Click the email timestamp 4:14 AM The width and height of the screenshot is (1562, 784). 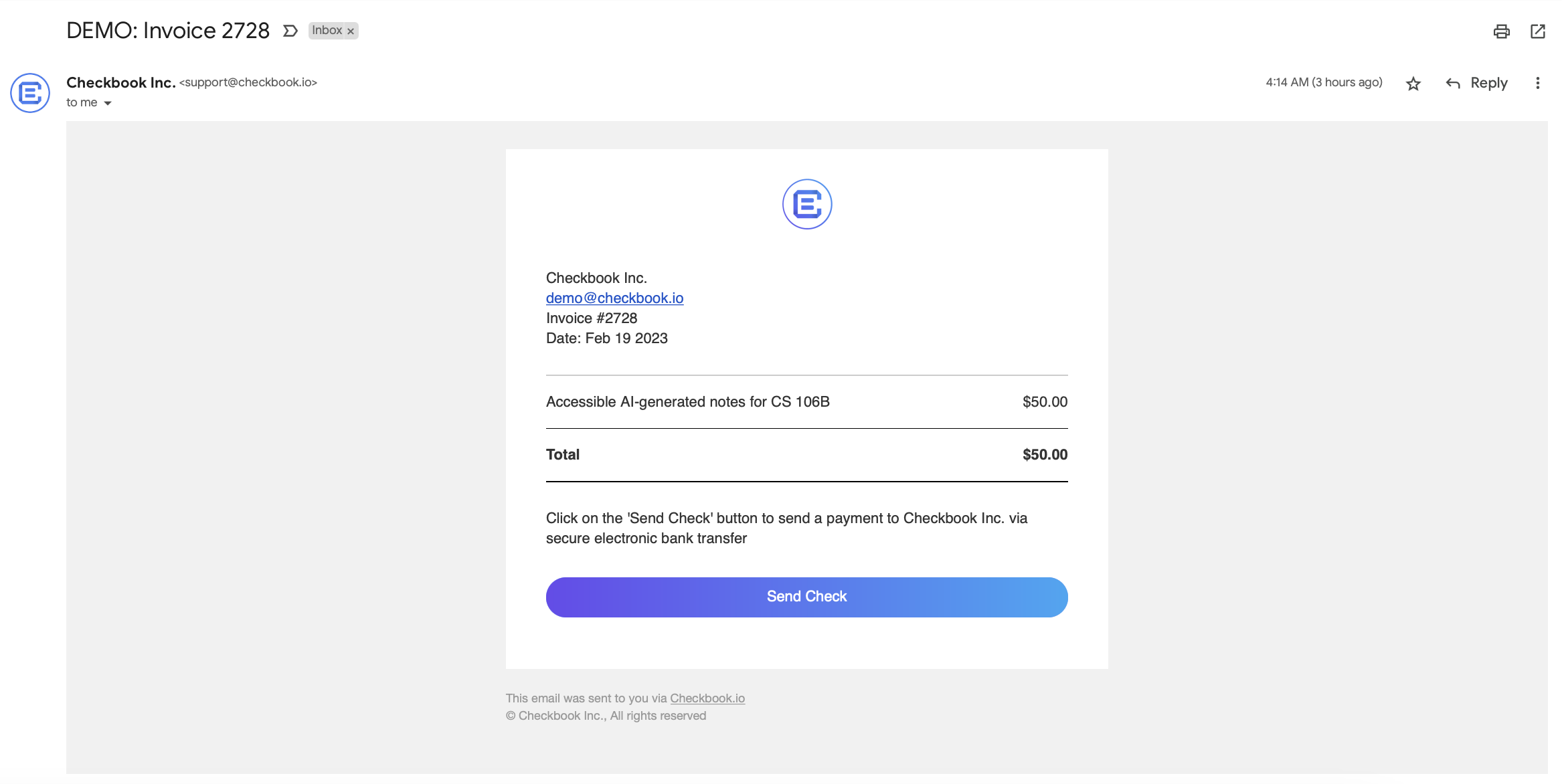click(1323, 82)
